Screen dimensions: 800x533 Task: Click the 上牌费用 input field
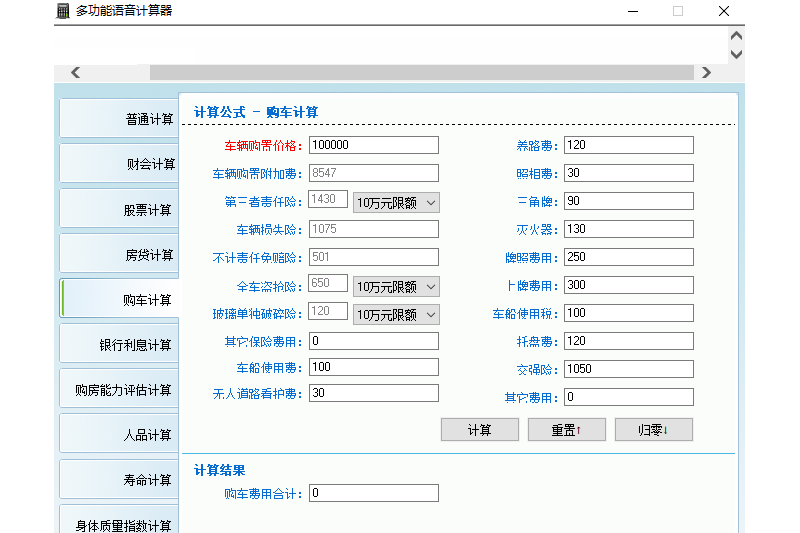pos(629,285)
